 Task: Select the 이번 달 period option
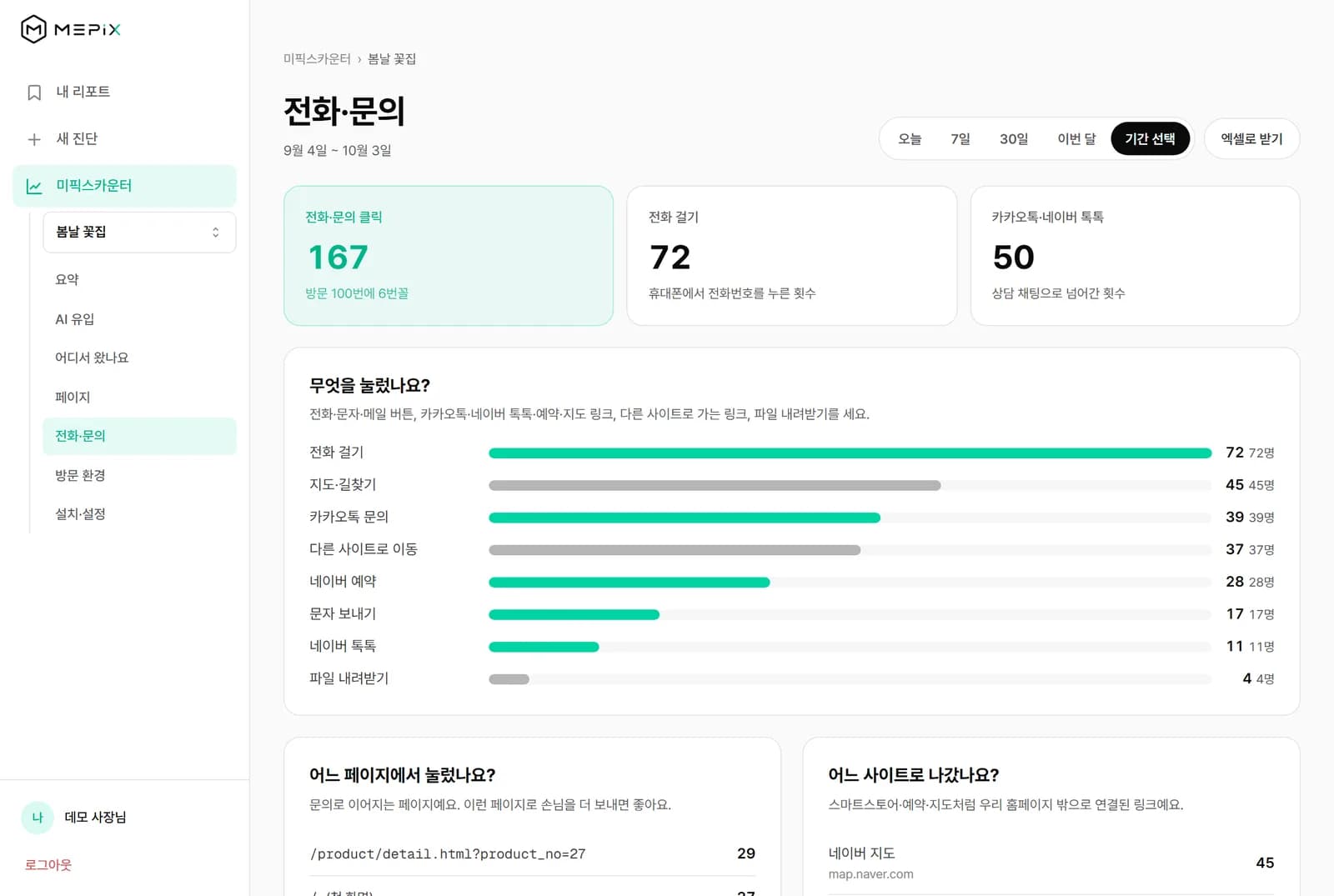(1076, 138)
